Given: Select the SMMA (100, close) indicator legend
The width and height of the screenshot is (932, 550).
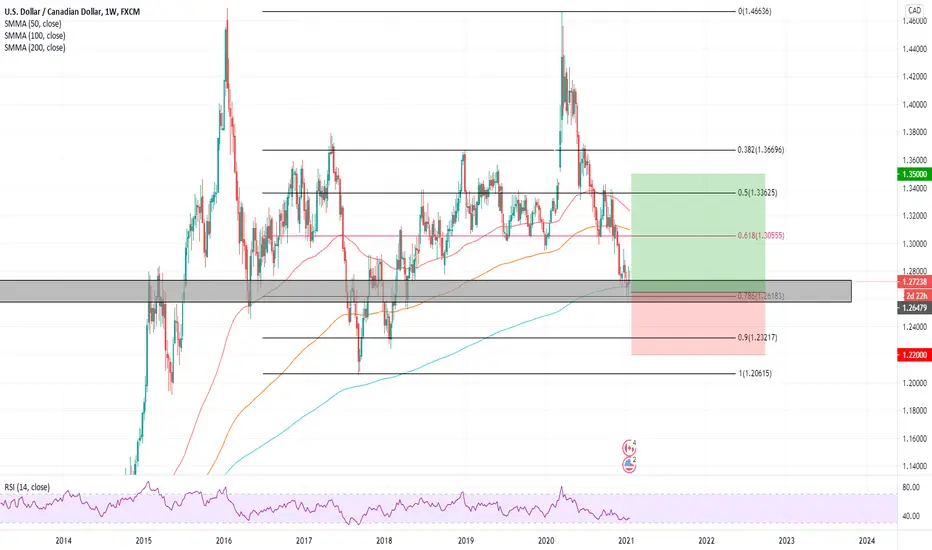Looking at the screenshot, I should tap(34, 36).
